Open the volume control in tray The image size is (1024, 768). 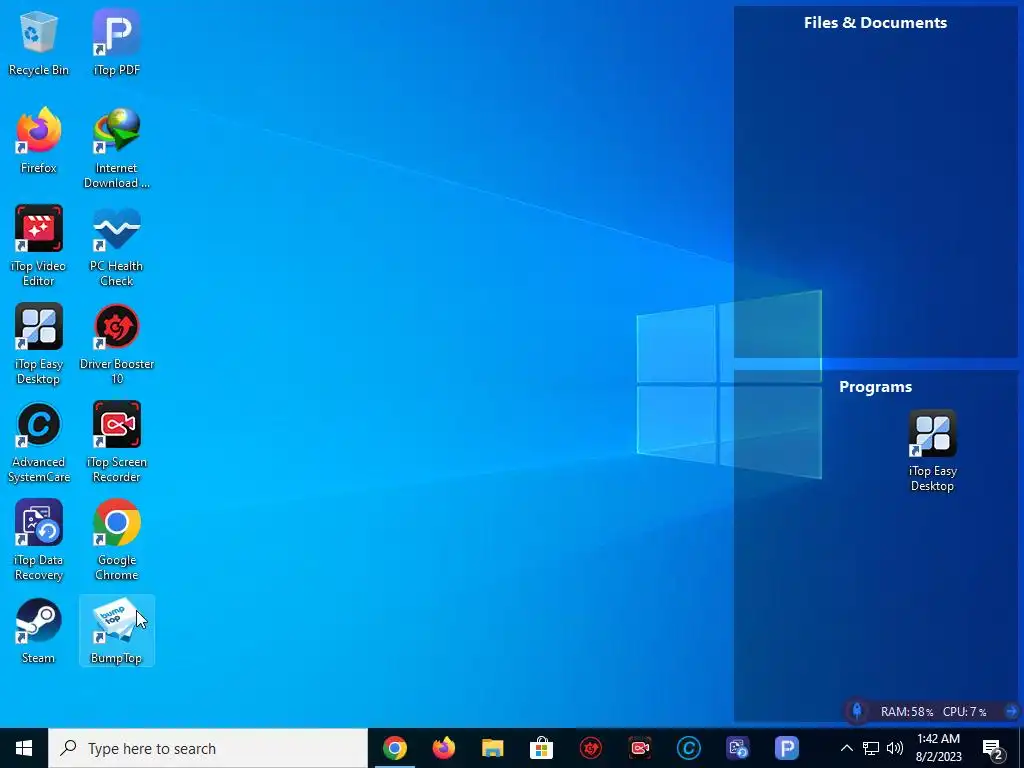point(895,748)
